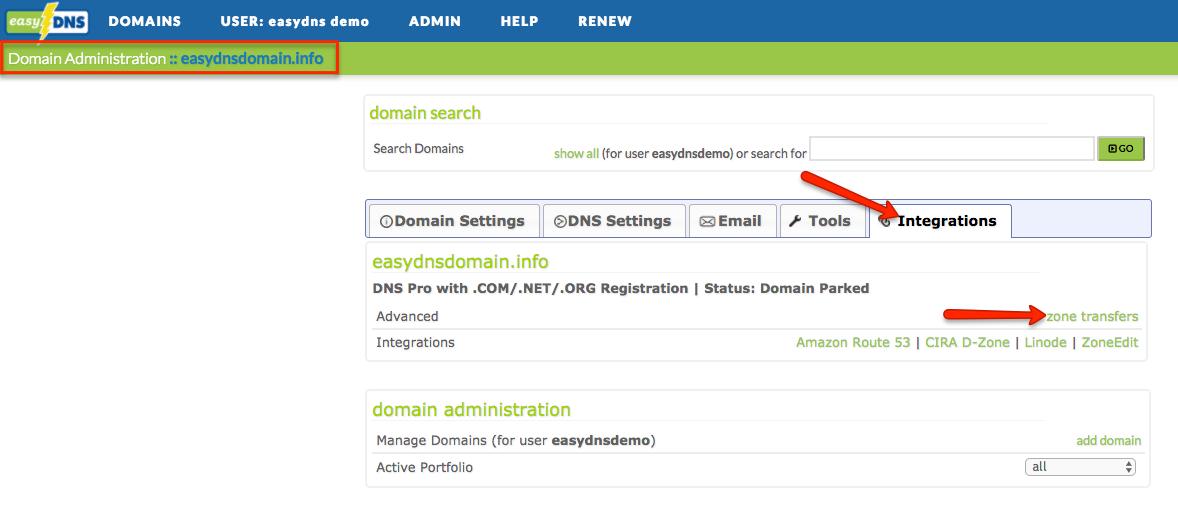Open the Linode integration
The height and width of the screenshot is (509, 1178).
pos(1045,342)
